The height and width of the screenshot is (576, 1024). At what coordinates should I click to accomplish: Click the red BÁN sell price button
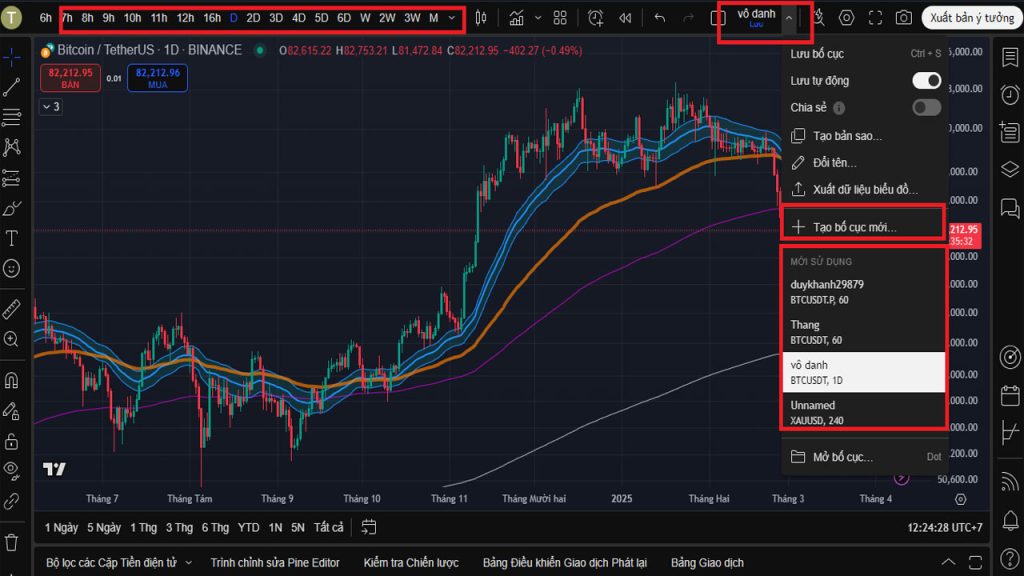point(70,78)
